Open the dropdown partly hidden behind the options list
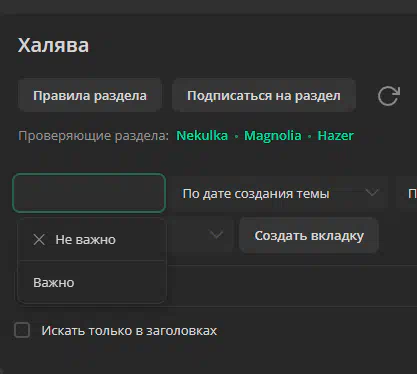Screen dimensions: 417x374 (x=200, y=235)
